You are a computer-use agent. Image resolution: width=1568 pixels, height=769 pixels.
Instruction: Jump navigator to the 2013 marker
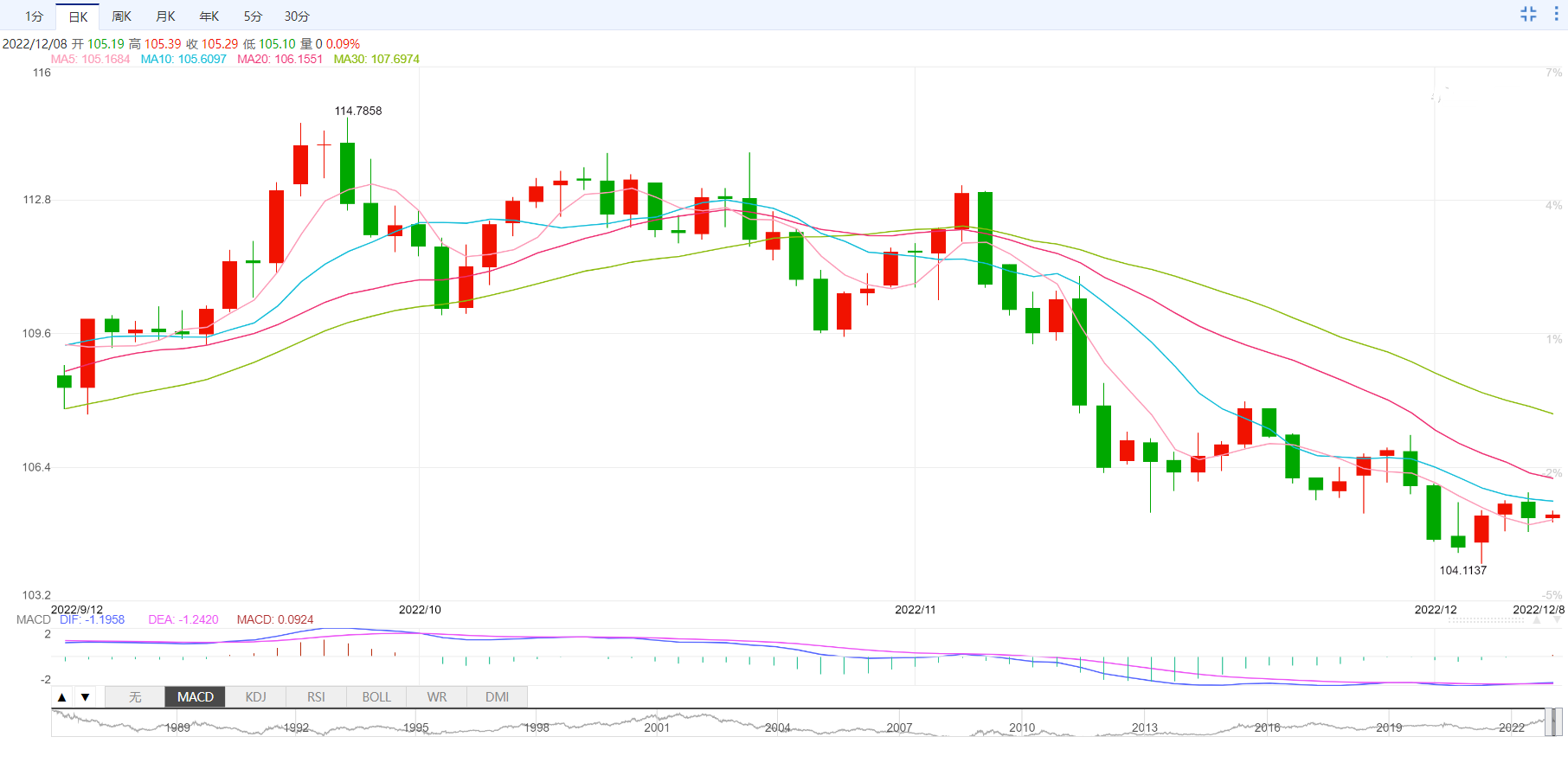(x=1144, y=727)
